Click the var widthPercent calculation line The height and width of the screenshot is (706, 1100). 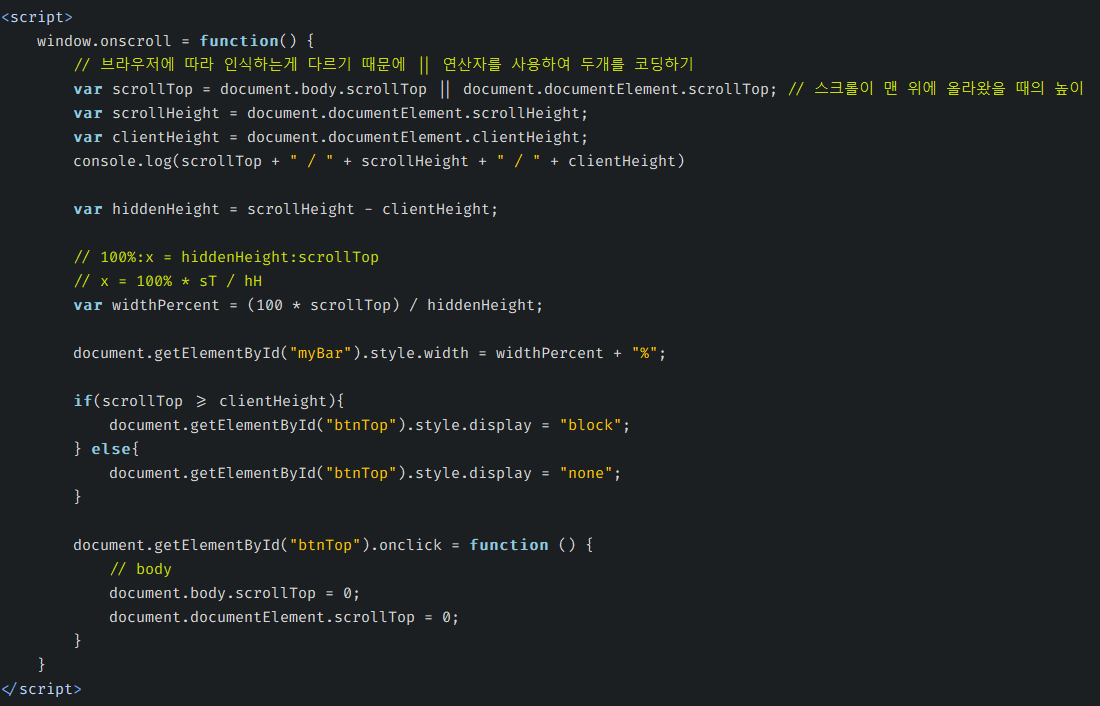point(308,305)
